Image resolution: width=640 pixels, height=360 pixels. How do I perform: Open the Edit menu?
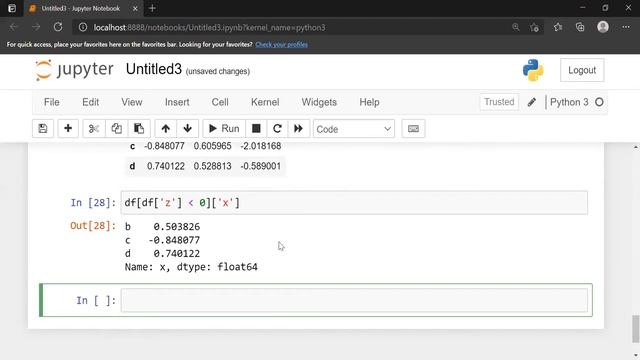coord(91,102)
